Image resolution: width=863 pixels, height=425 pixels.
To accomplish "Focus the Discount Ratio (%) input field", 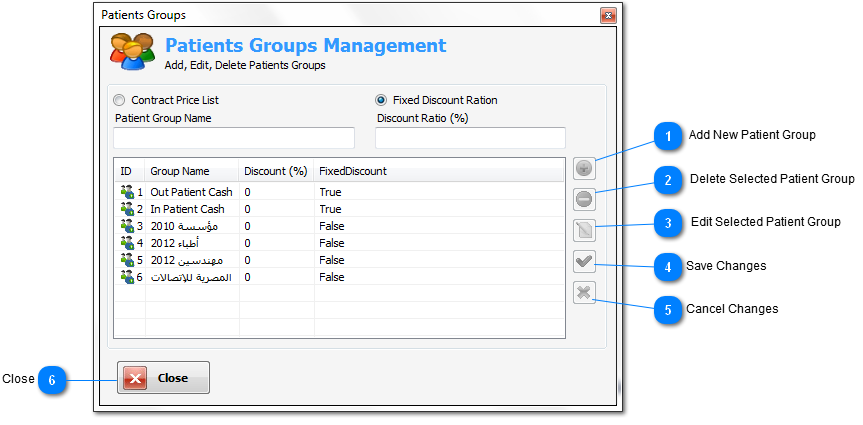I will pos(470,137).
